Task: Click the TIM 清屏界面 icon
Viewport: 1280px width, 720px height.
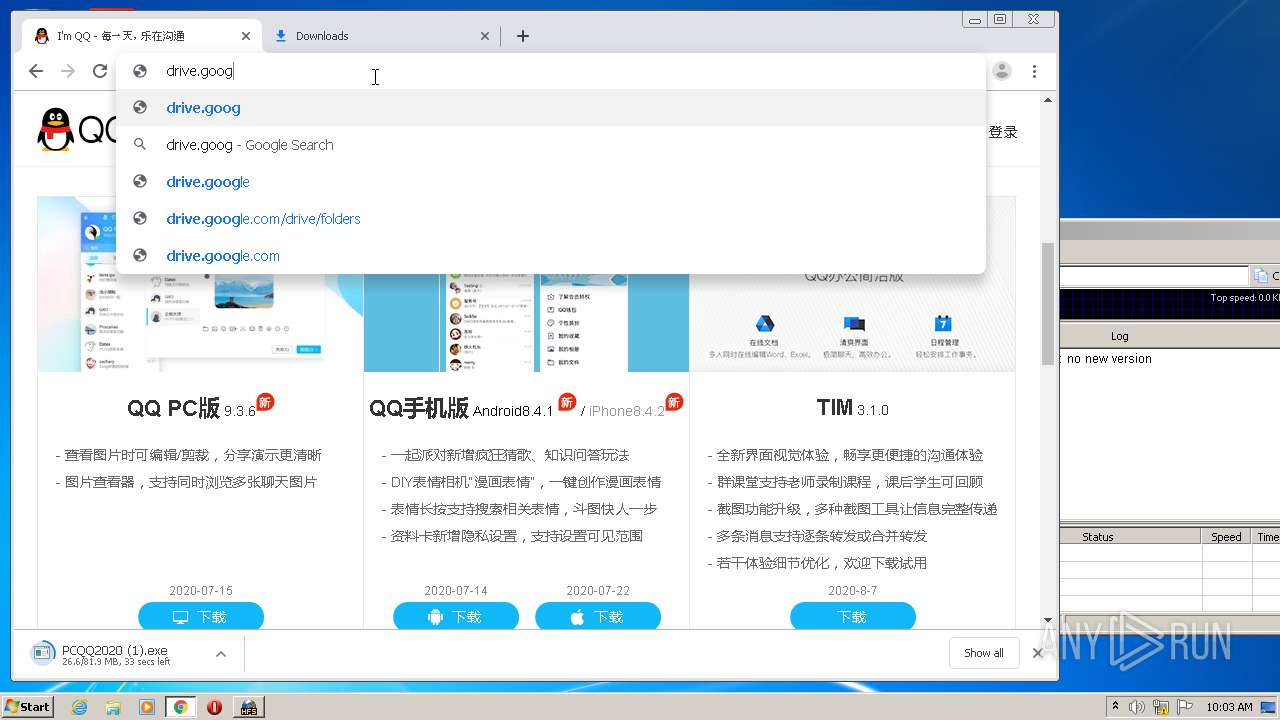Action: (x=854, y=324)
